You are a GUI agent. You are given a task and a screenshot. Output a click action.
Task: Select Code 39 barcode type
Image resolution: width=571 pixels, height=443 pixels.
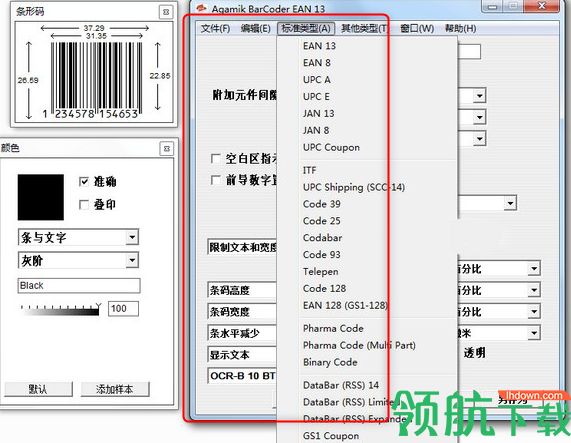pyautogui.click(x=322, y=204)
